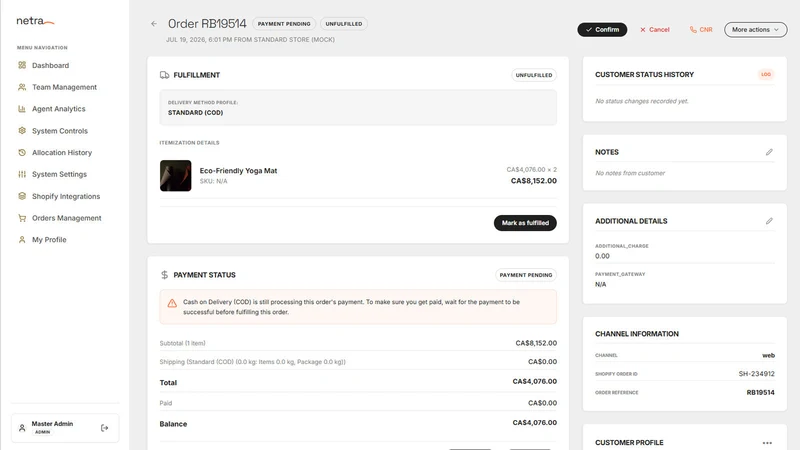The width and height of the screenshot is (800, 450).
Task: Open Shopify Integrations menu item
Action: coord(66,196)
